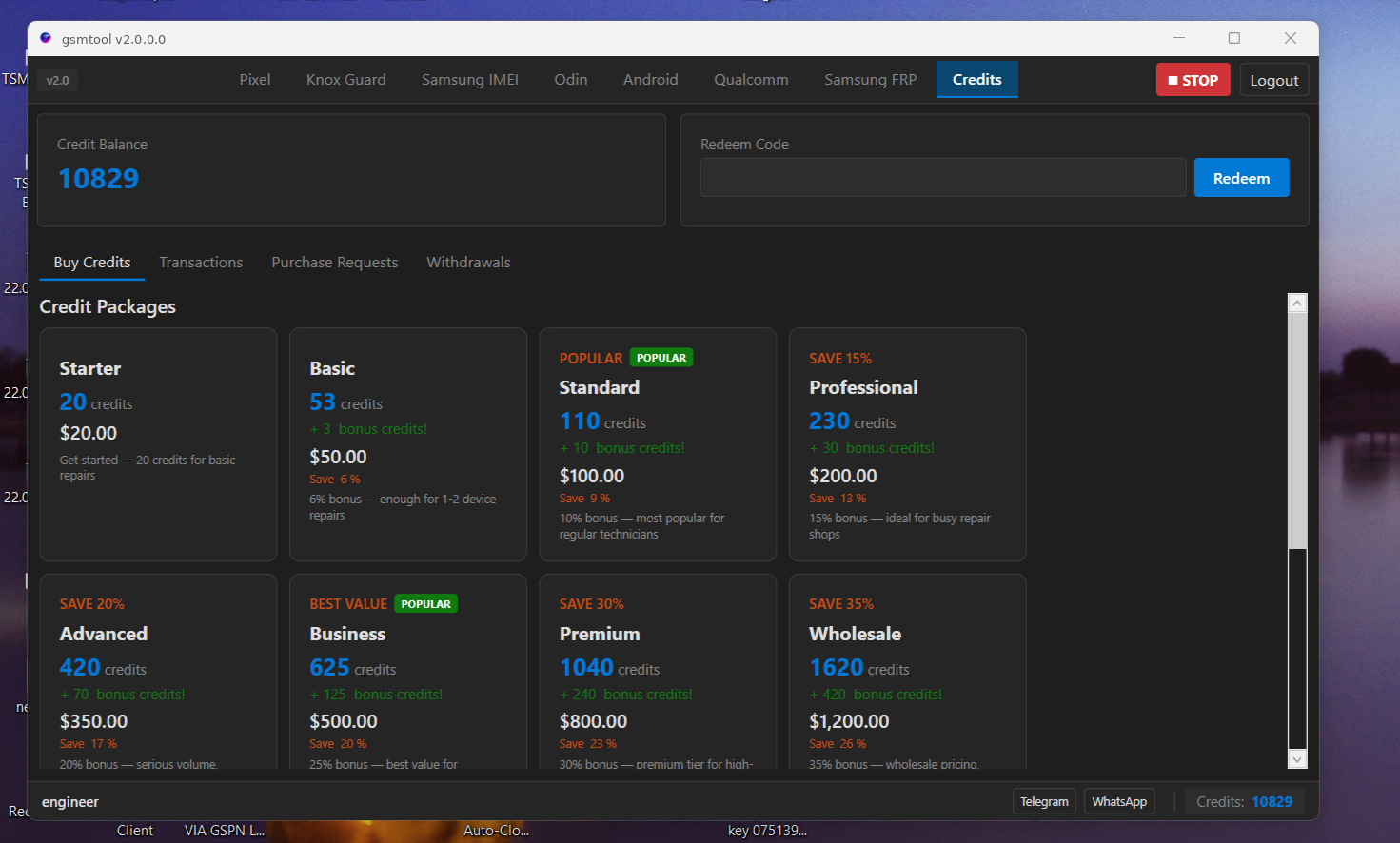Viewport: 1400px width, 843px height.
Task: Click the 'Credit Packages' heading
Action: 108,306
